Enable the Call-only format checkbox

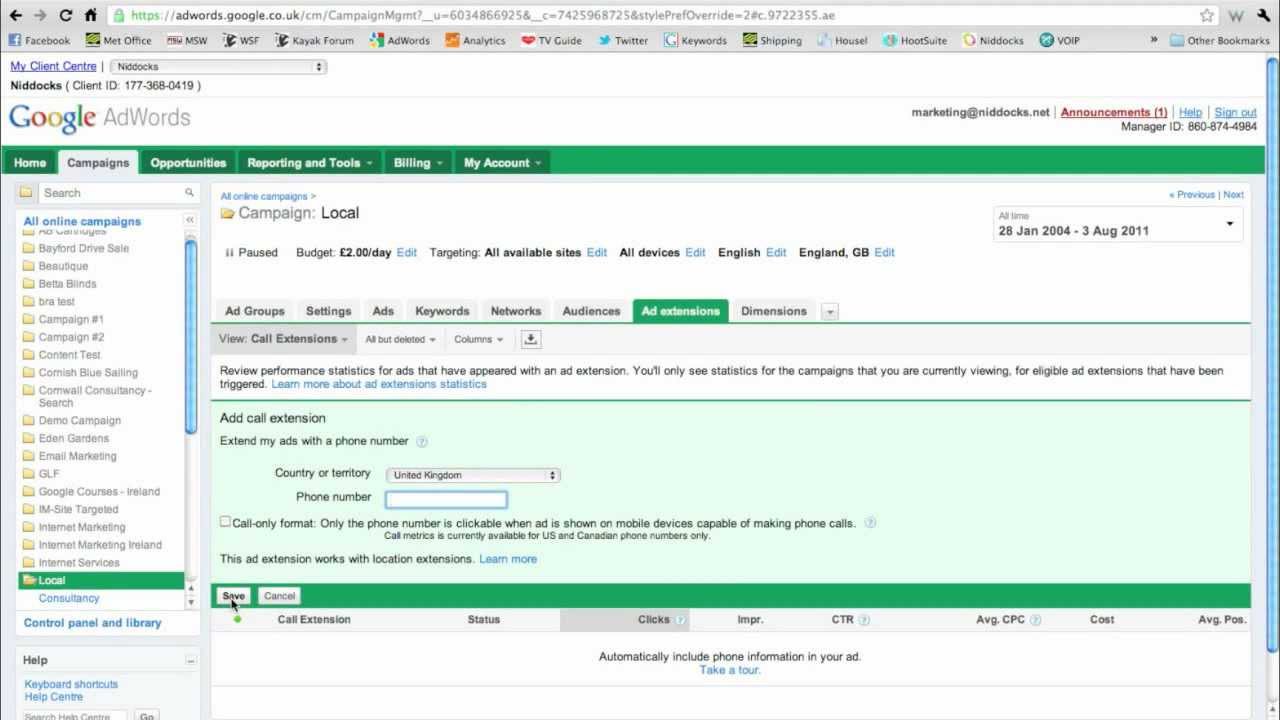[225, 521]
